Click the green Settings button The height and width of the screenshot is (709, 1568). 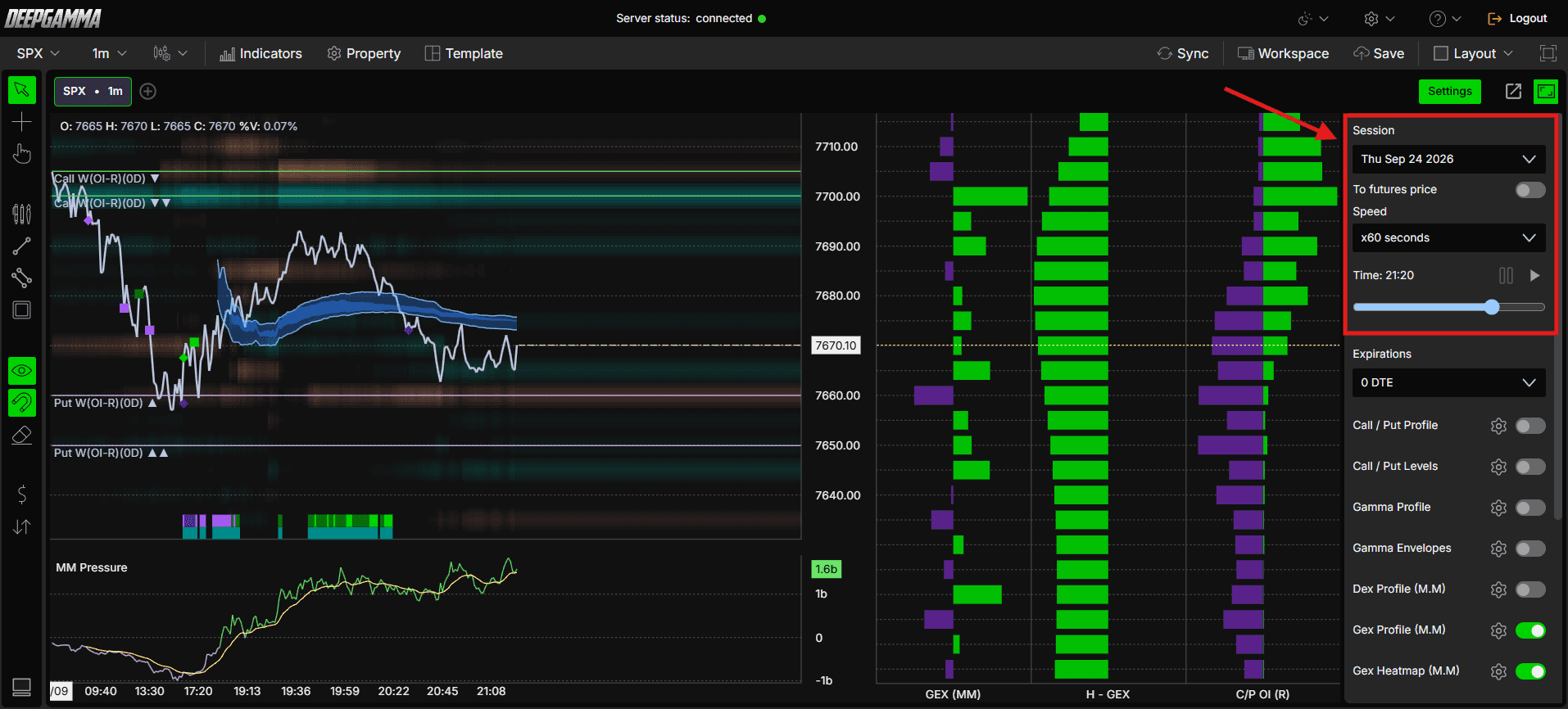point(1449,92)
